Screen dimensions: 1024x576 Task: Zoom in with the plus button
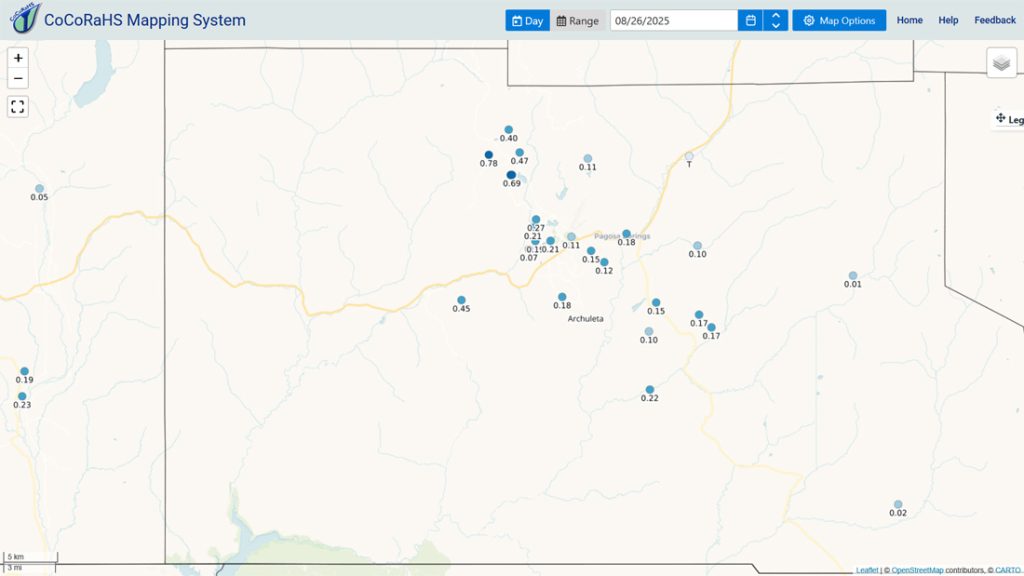[18, 58]
